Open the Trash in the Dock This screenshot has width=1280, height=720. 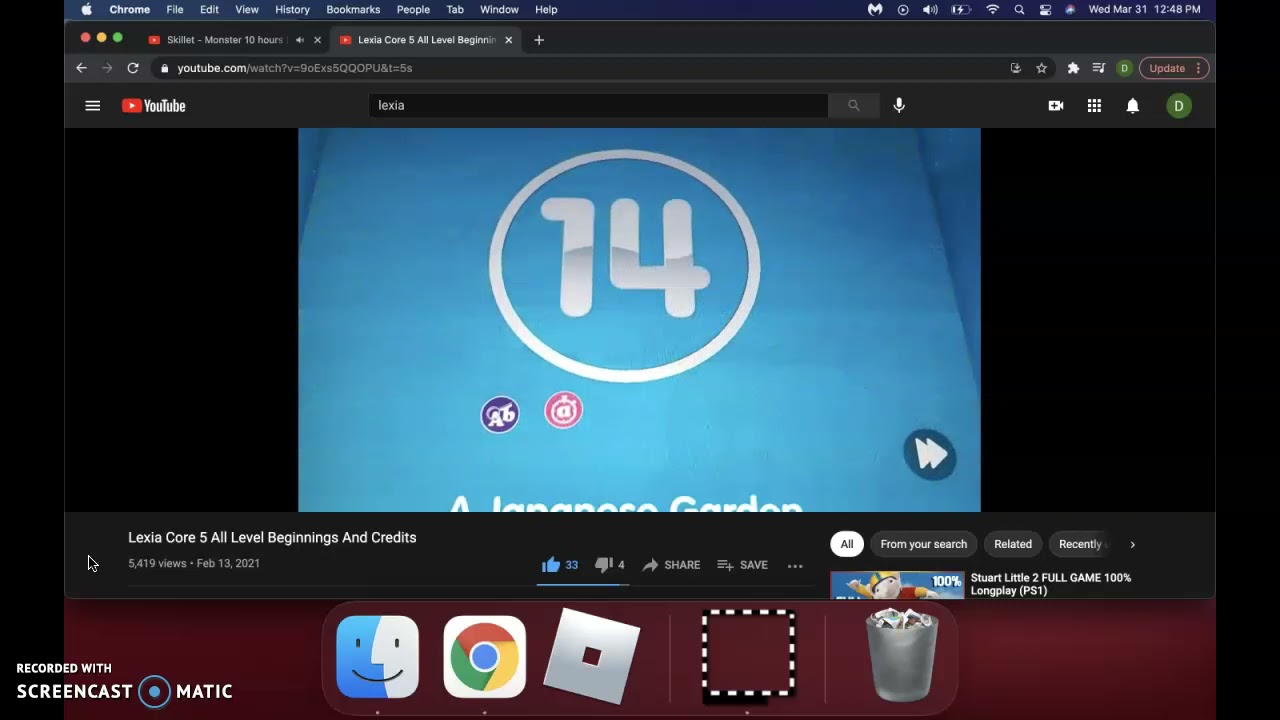pos(902,655)
